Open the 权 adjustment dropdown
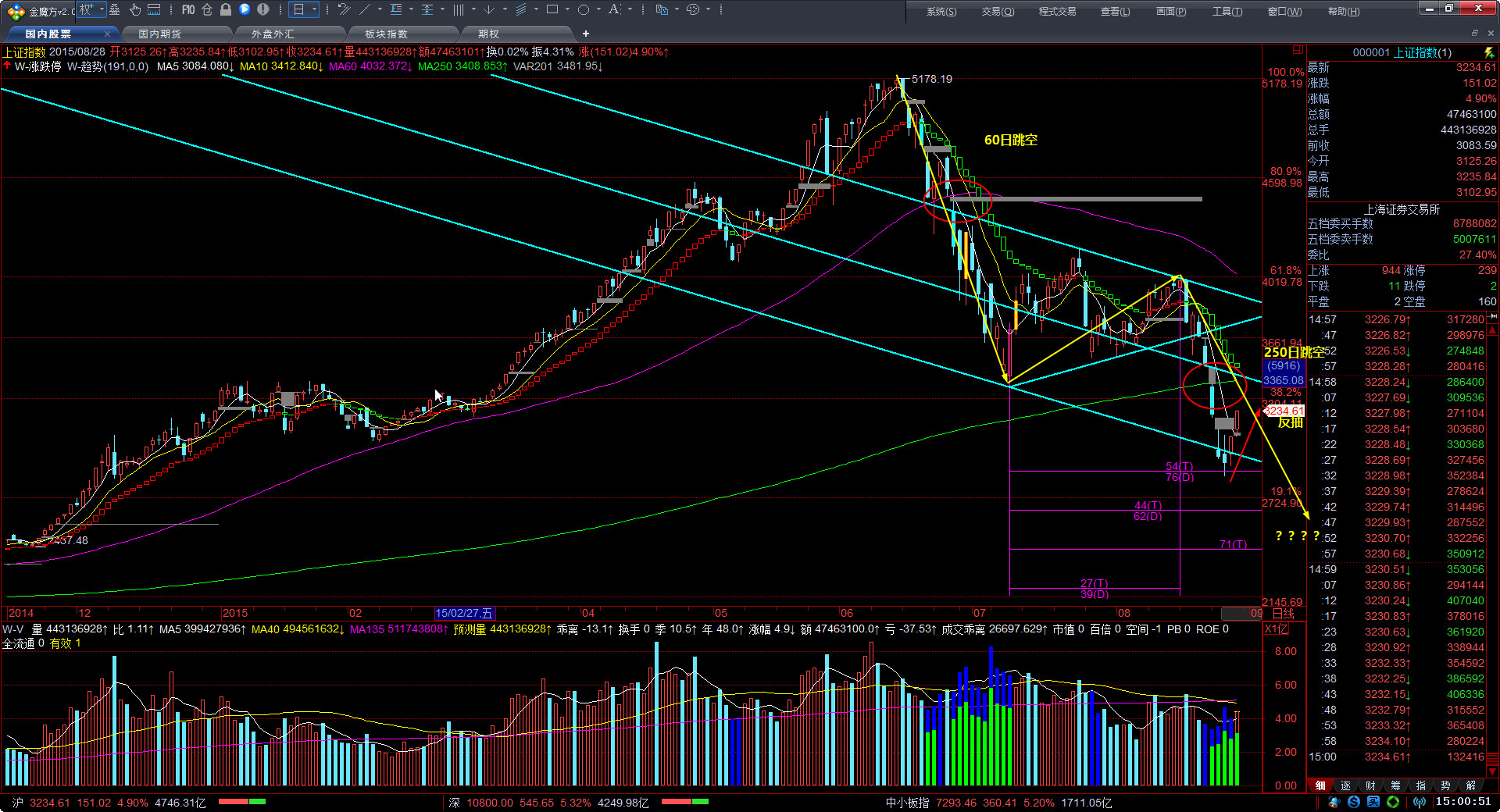The image size is (1500, 812). pos(91,10)
